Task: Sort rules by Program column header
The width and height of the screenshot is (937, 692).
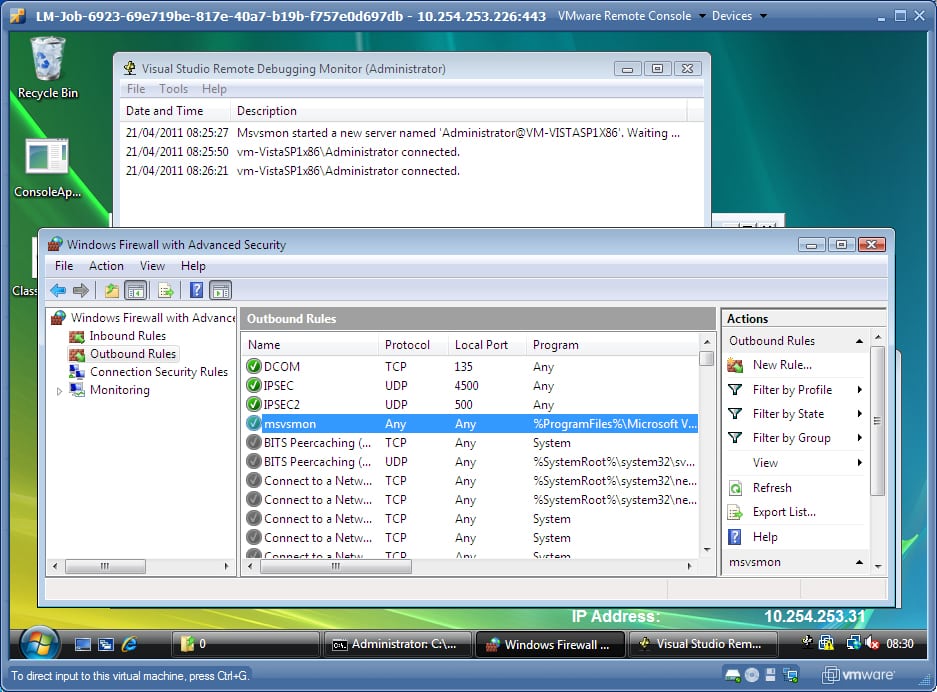Action: click(612, 345)
